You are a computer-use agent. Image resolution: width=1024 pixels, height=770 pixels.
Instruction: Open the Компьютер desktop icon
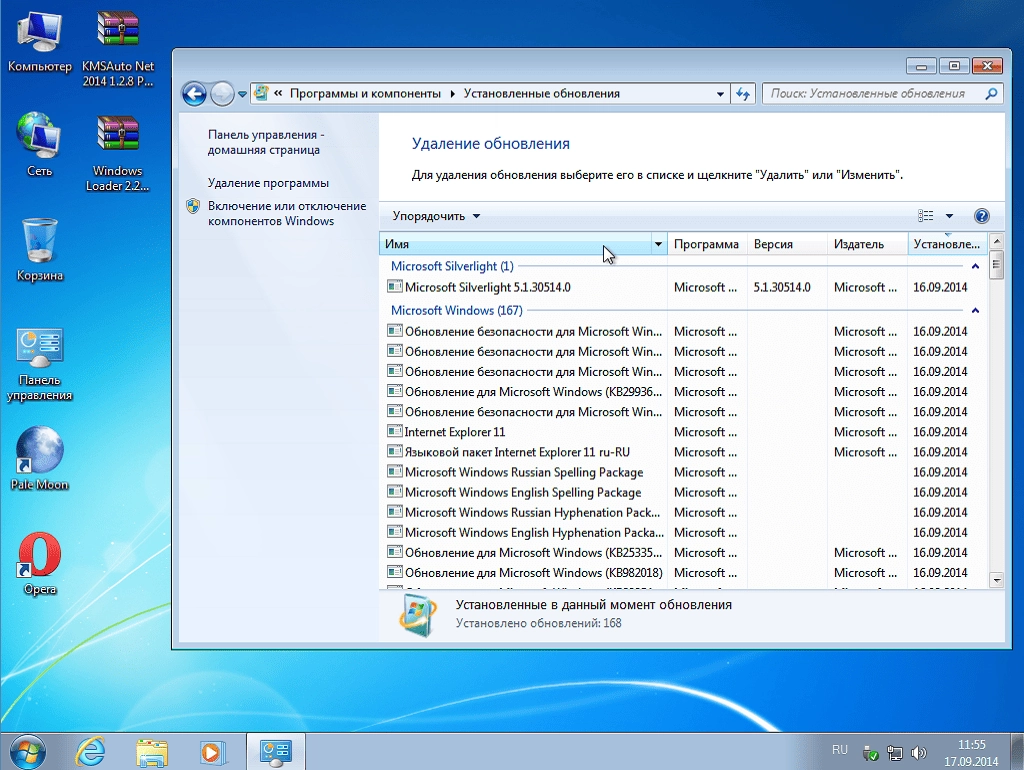click(x=39, y=42)
